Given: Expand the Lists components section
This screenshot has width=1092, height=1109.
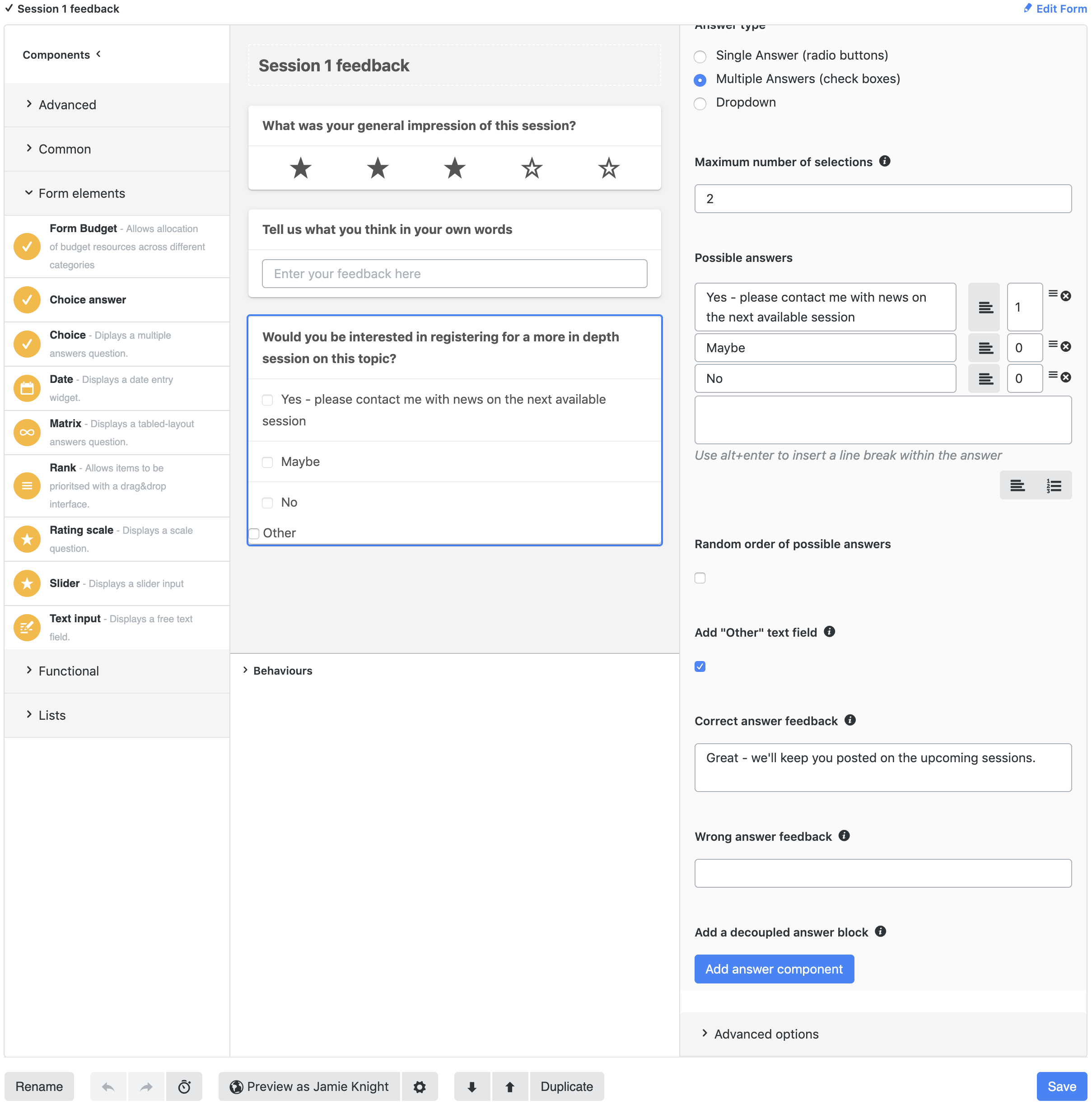Looking at the screenshot, I should [x=117, y=715].
